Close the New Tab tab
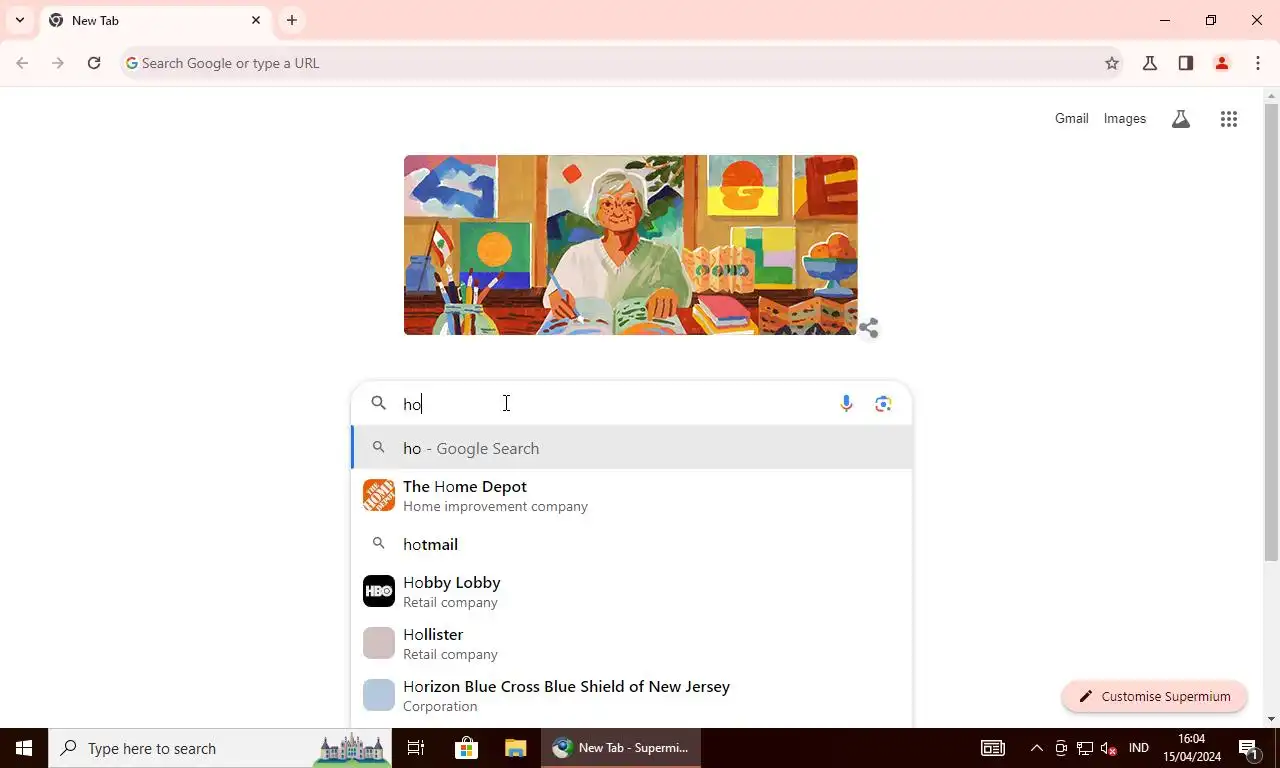This screenshot has height=768, width=1280. tap(256, 20)
